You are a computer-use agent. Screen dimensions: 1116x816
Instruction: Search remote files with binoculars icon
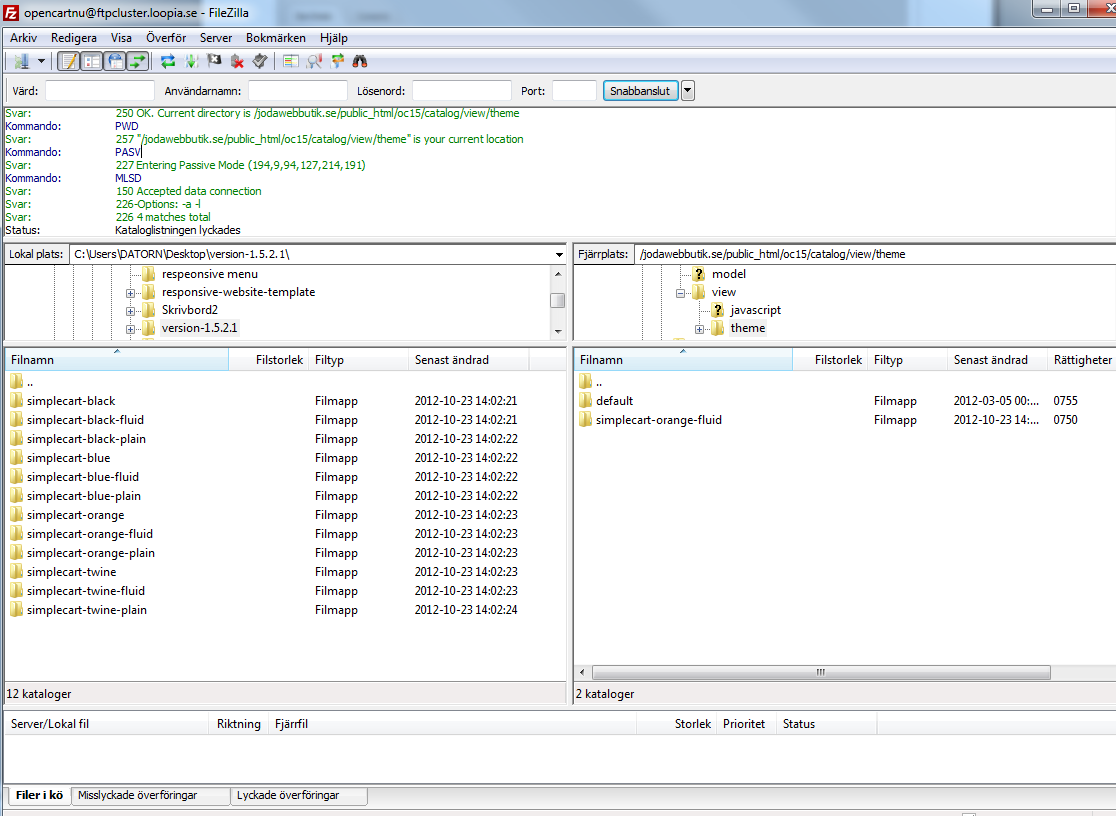click(360, 61)
